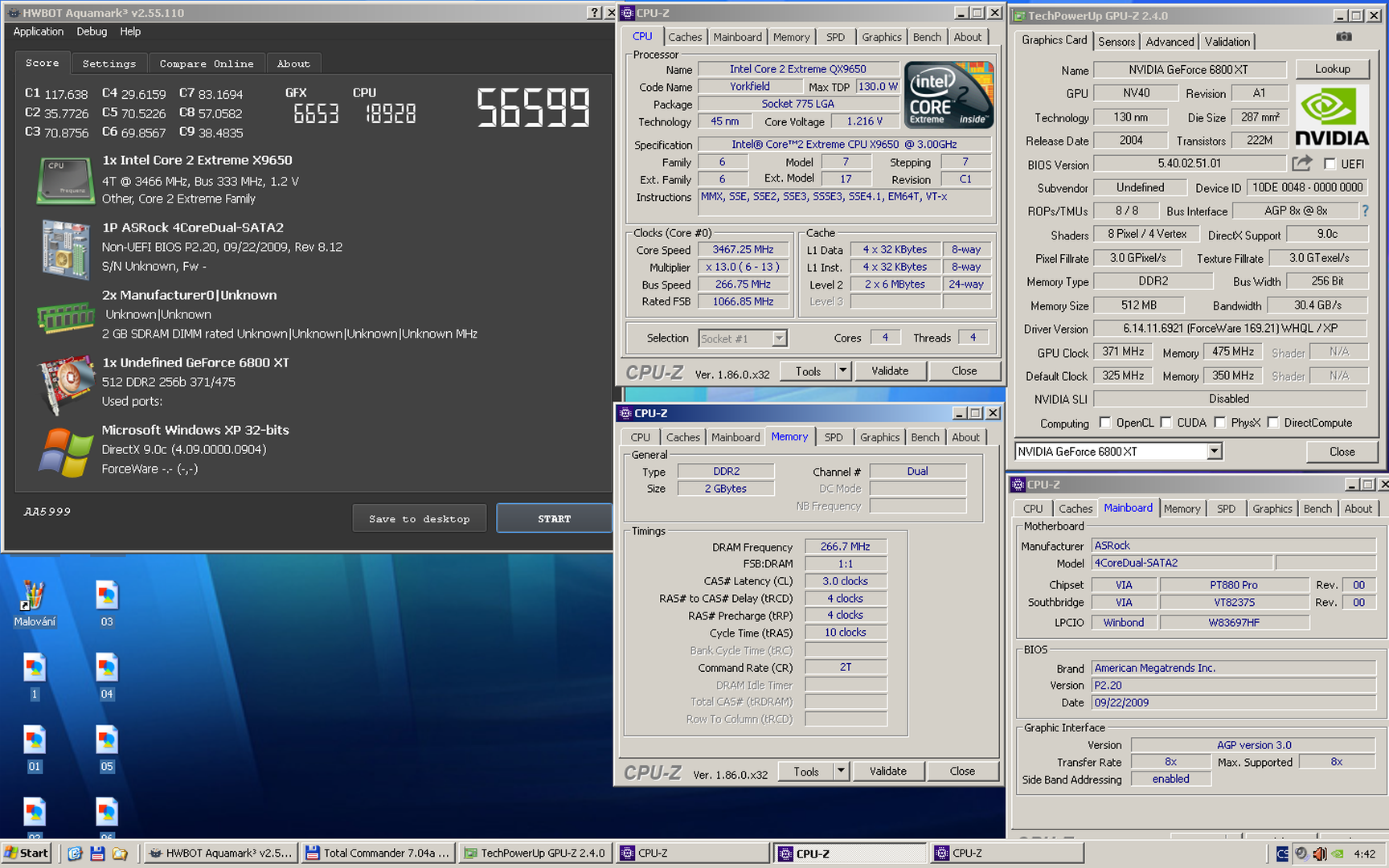Click the START button in Aquamark
This screenshot has height=868, width=1389.
coord(555,518)
